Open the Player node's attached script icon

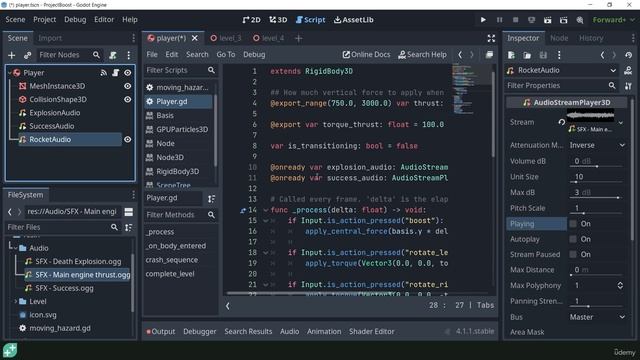(x=116, y=73)
